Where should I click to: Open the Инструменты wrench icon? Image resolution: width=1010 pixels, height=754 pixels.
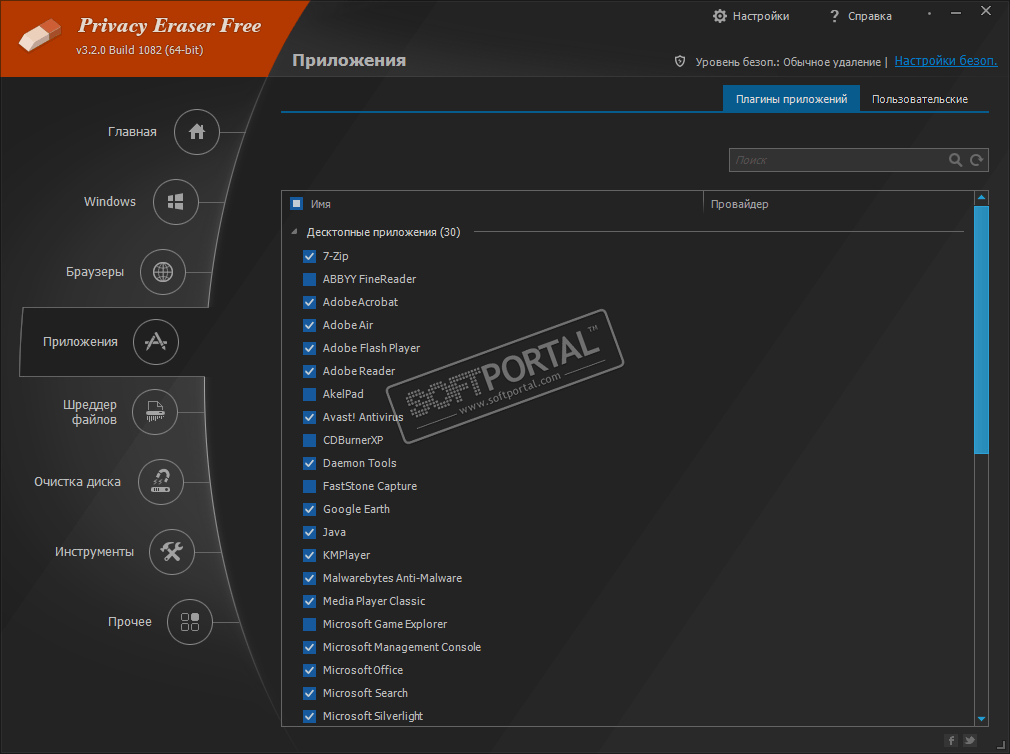tap(172, 552)
